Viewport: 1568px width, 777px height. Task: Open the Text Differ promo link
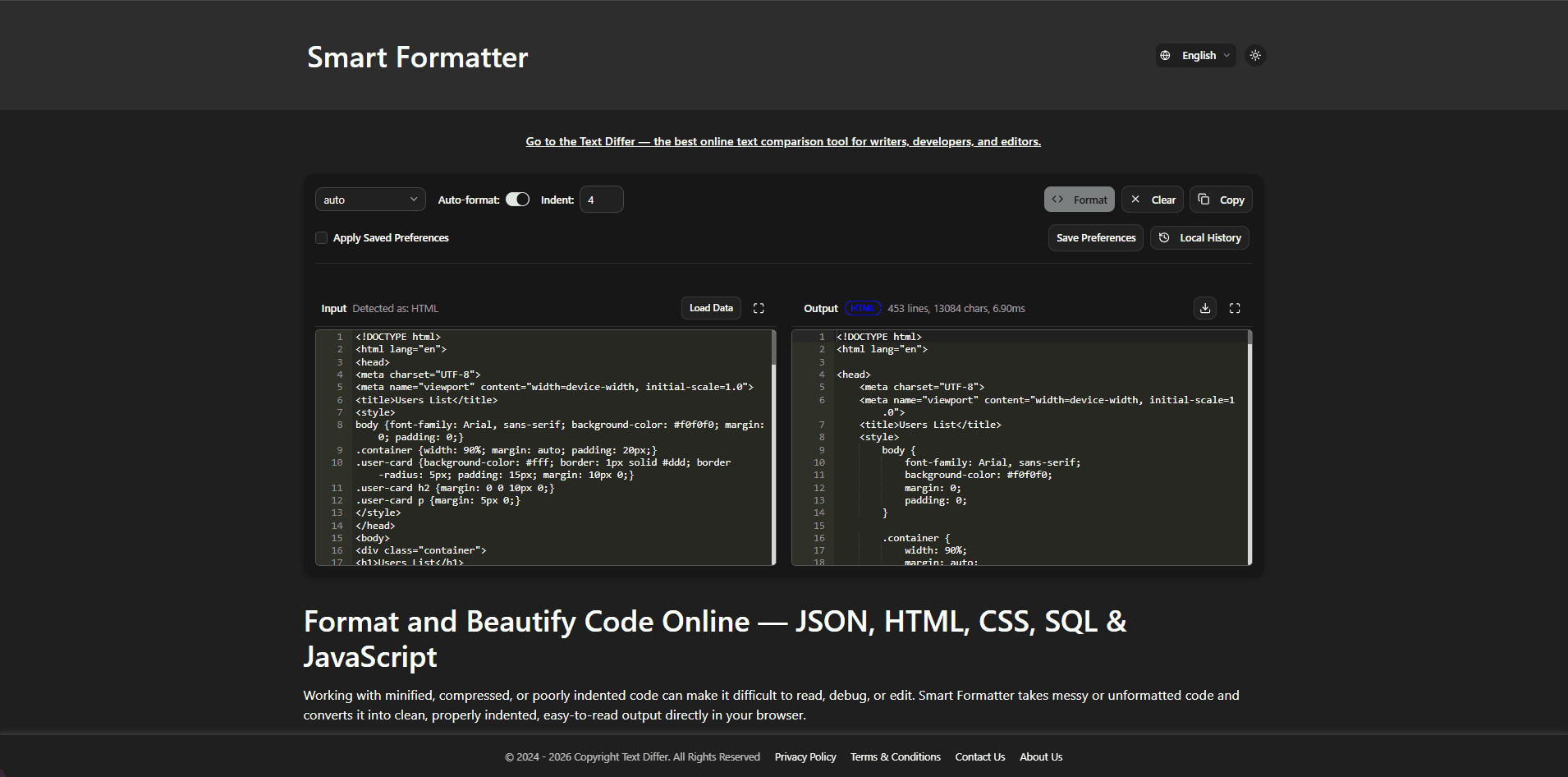coord(783,141)
